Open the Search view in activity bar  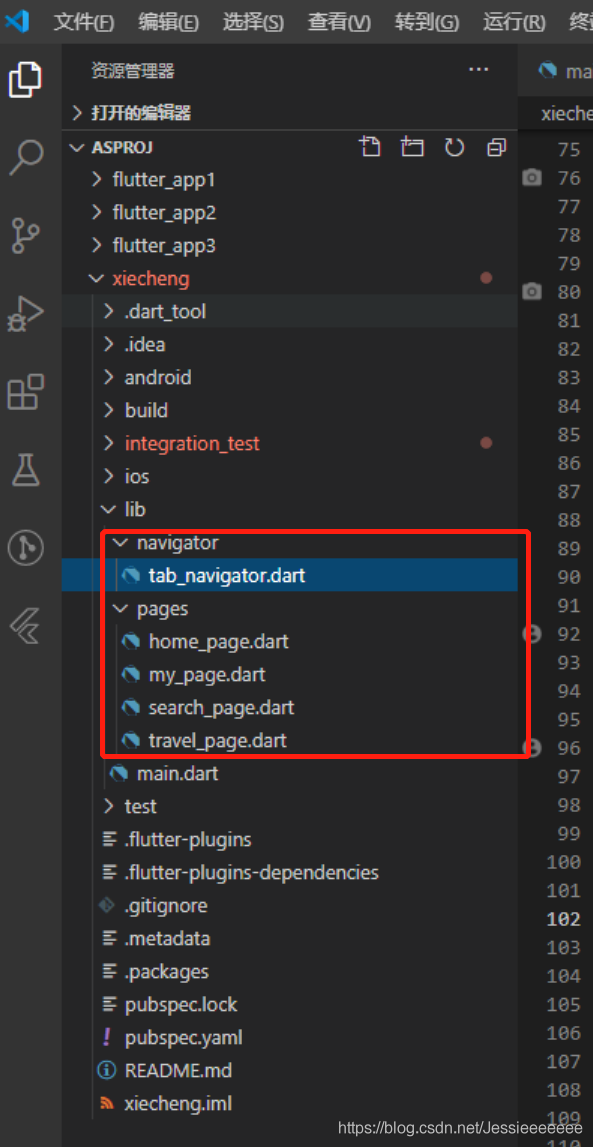pyautogui.click(x=26, y=157)
